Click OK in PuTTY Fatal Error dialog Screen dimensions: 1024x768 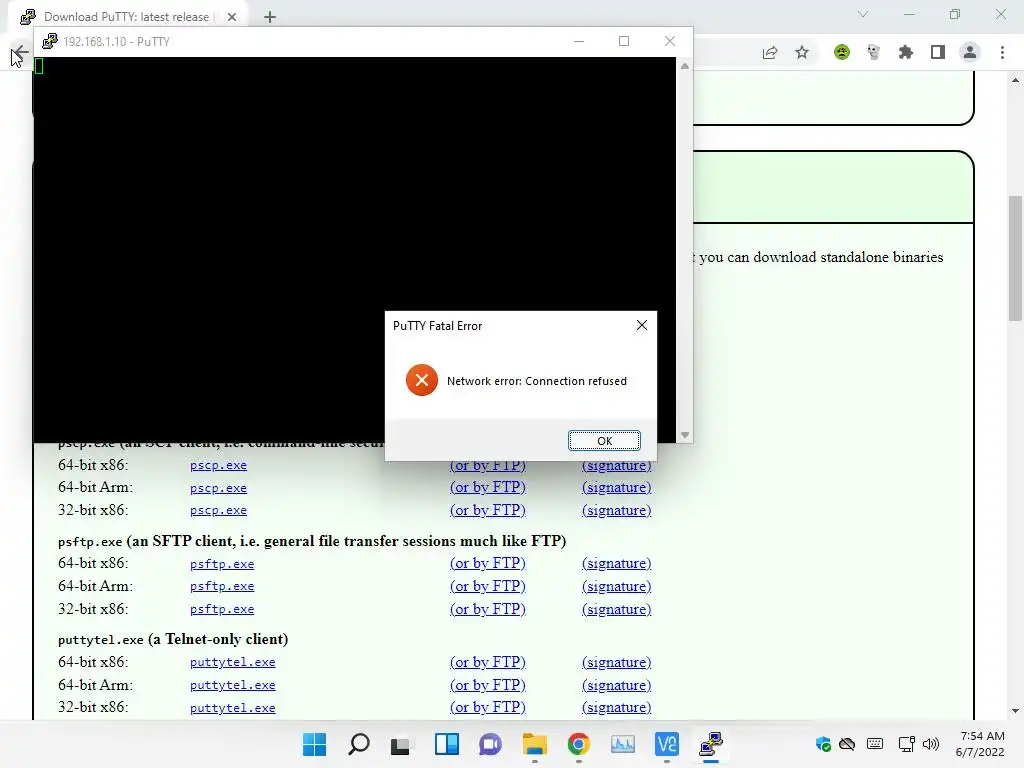click(x=604, y=441)
